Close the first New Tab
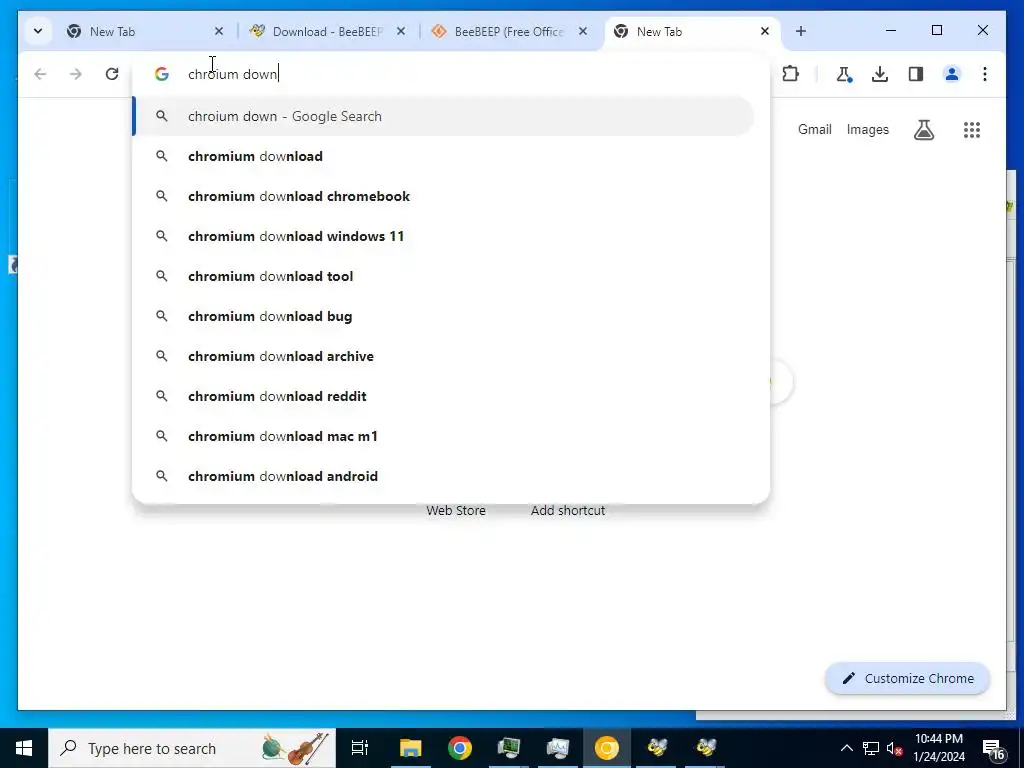Viewport: 1024px width, 768px height. pos(219,31)
